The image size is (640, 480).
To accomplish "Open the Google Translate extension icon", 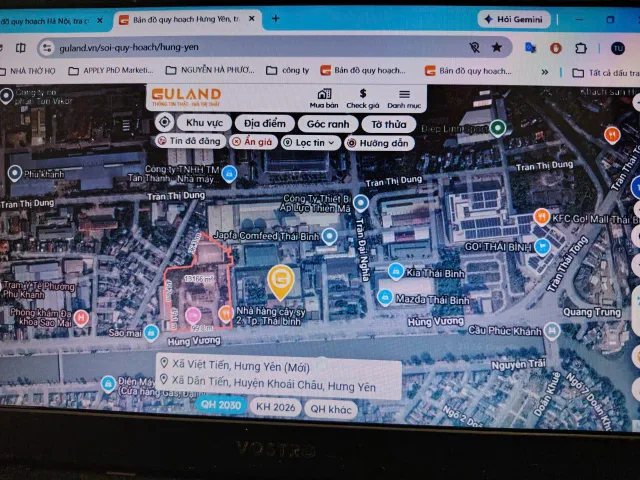I will click(x=530, y=48).
